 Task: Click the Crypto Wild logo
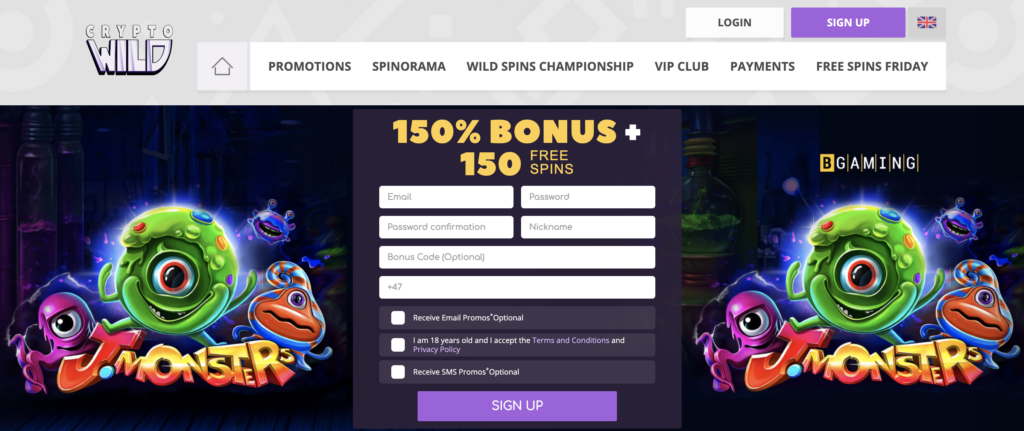[129, 49]
